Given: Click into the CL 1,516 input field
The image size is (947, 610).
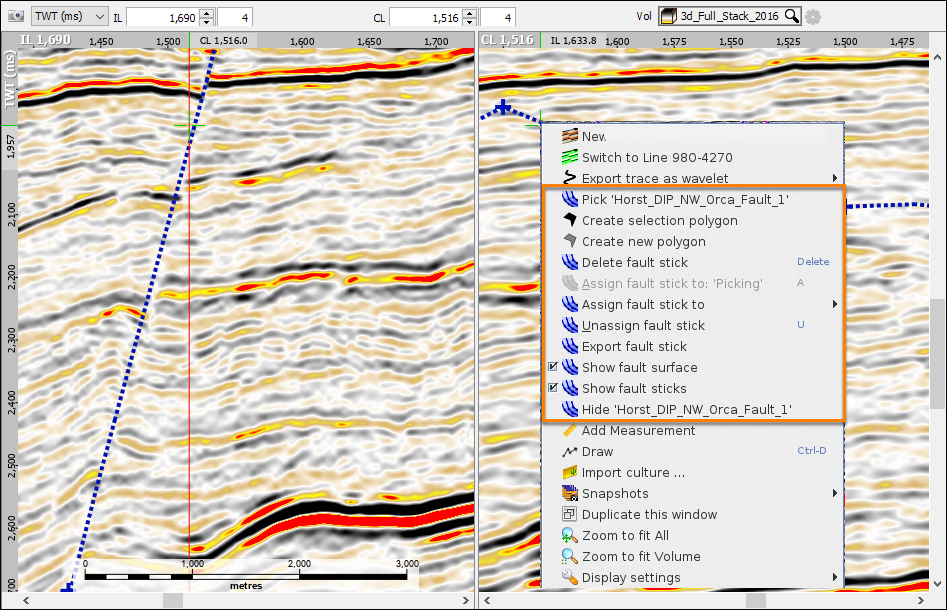Looking at the screenshot, I should [x=426, y=18].
